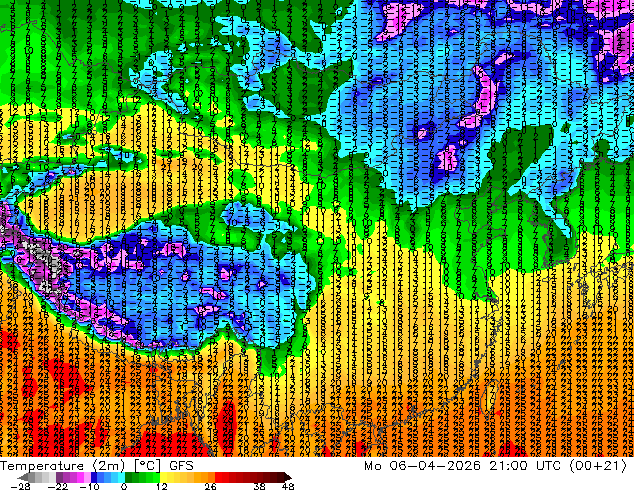This screenshot has width=634, height=490.
Task: Click the dark green segment of the color scale
Action: (x=129, y=477)
